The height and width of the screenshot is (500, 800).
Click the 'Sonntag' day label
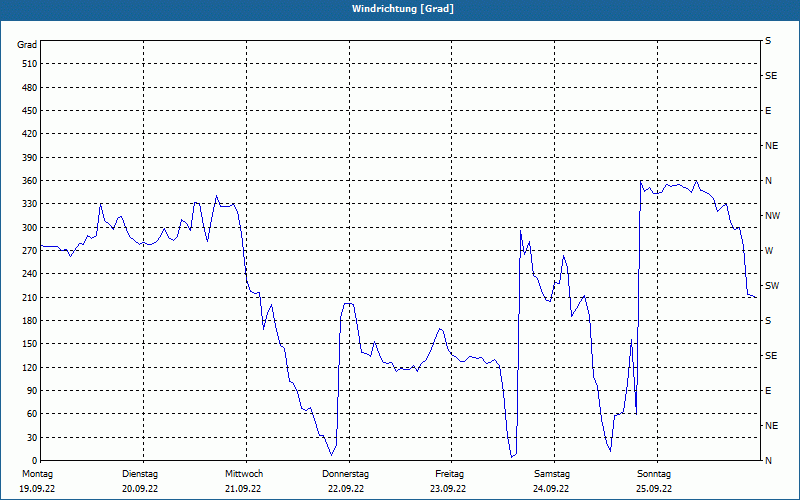click(654, 474)
